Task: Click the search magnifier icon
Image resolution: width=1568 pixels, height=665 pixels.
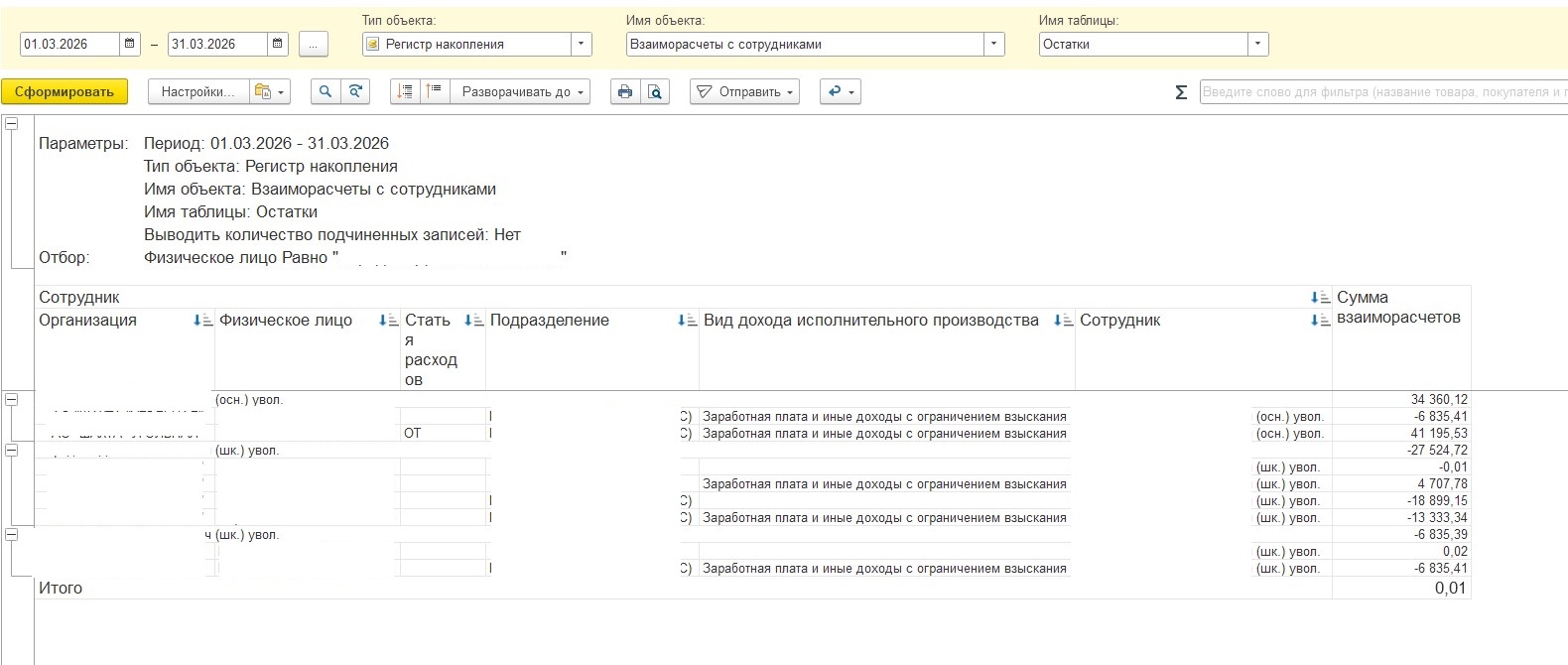Action: pyautogui.click(x=325, y=91)
